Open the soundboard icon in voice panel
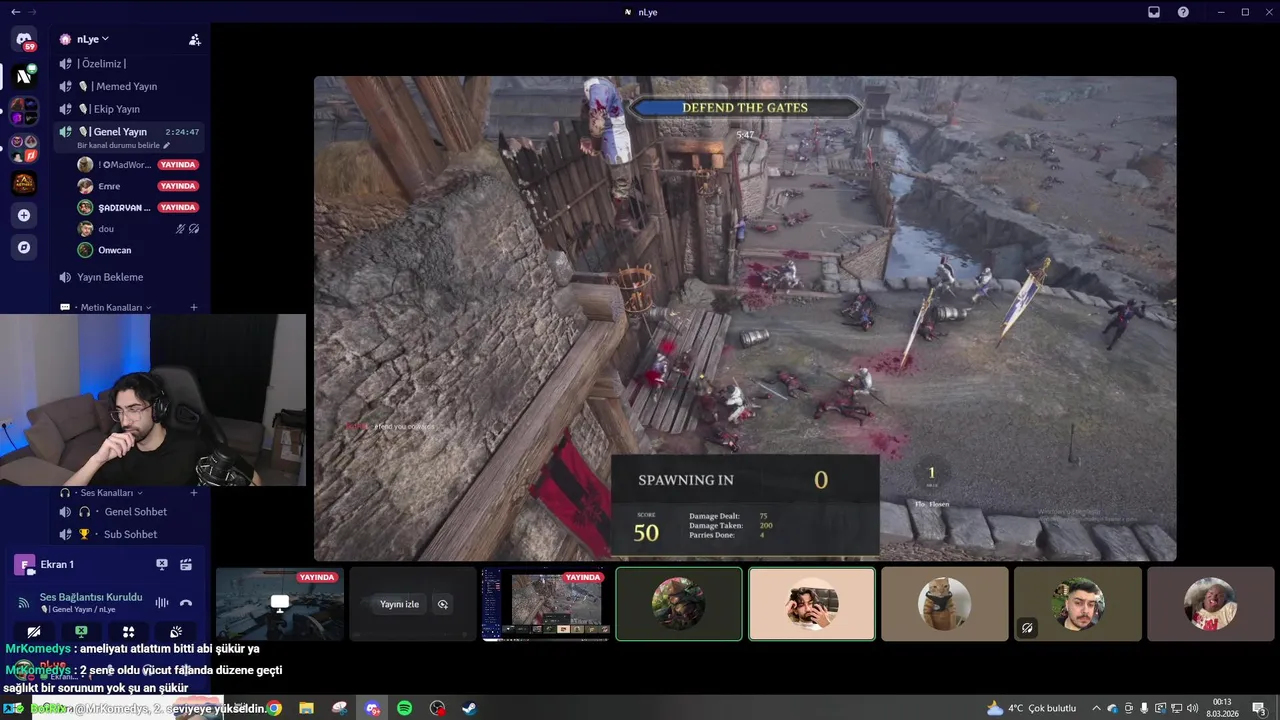This screenshot has width=1280, height=720. pyautogui.click(x=176, y=632)
